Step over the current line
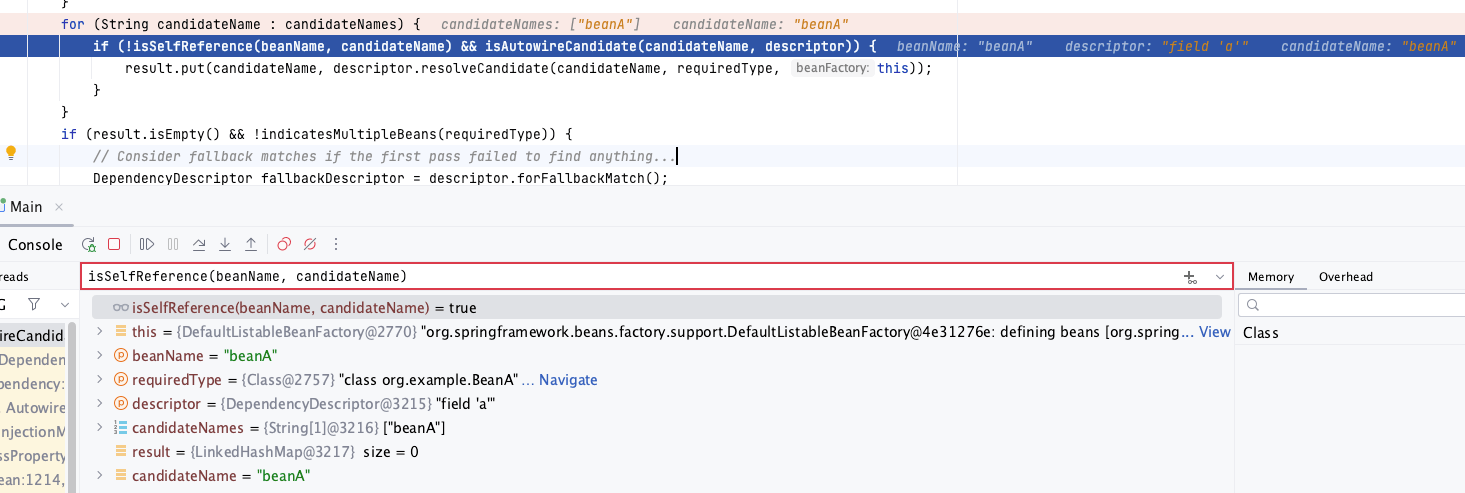Image resolution: width=1465 pixels, height=493 pixels. tap(199, 244)
